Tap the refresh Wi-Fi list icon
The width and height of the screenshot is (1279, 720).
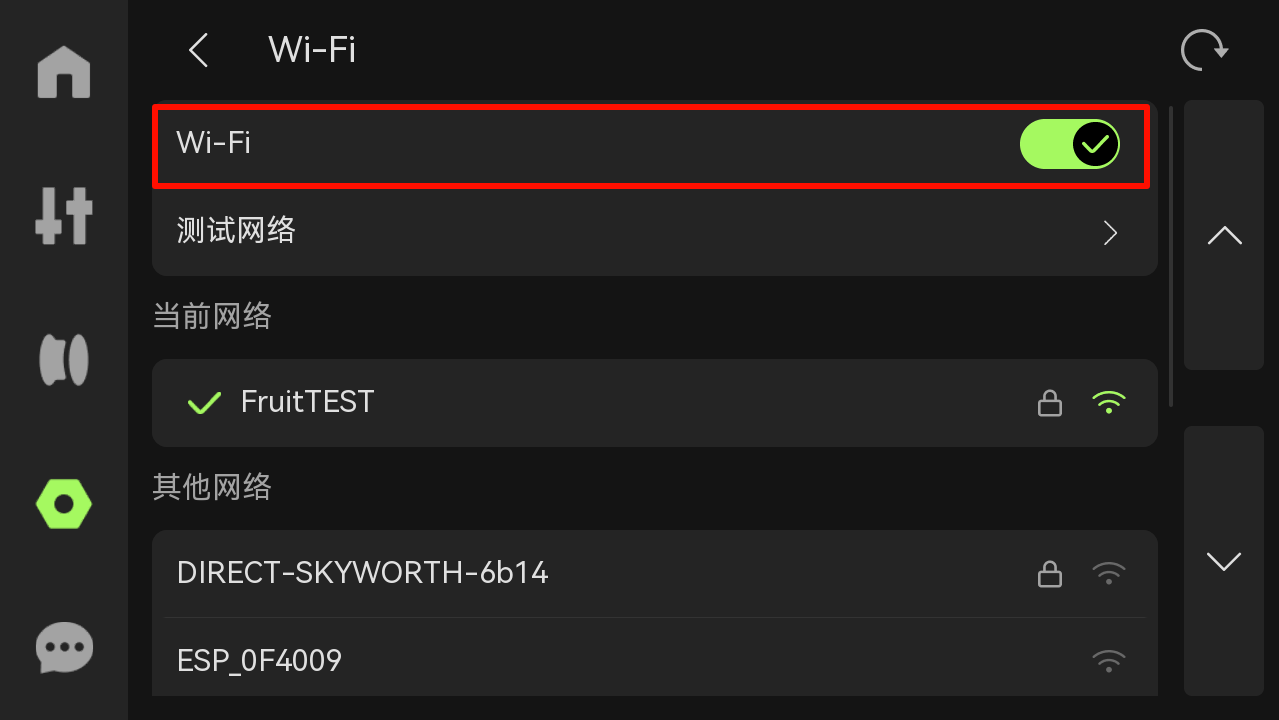1204,50
